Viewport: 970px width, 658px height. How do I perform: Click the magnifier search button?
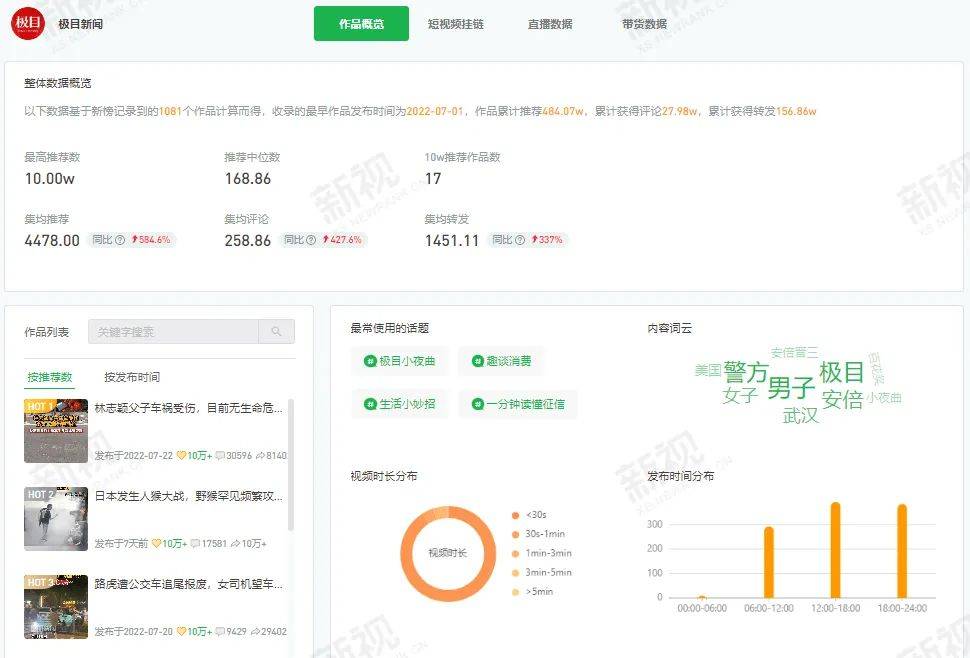click(277, 331)
